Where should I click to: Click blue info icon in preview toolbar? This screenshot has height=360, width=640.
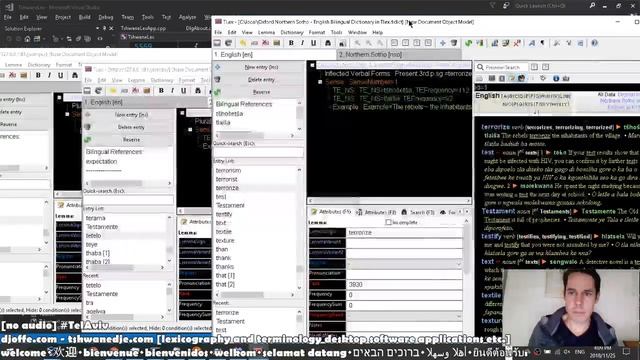pyautogui.click(x=556, y=78)
